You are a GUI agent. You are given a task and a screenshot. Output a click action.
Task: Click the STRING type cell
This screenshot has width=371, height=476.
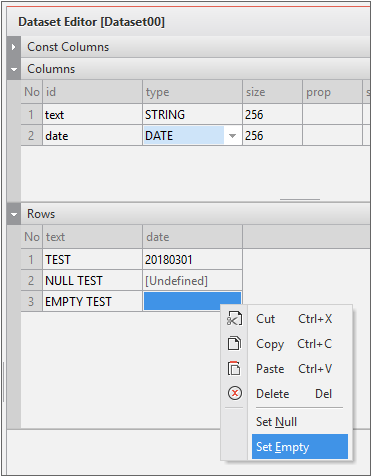point(193,115)
